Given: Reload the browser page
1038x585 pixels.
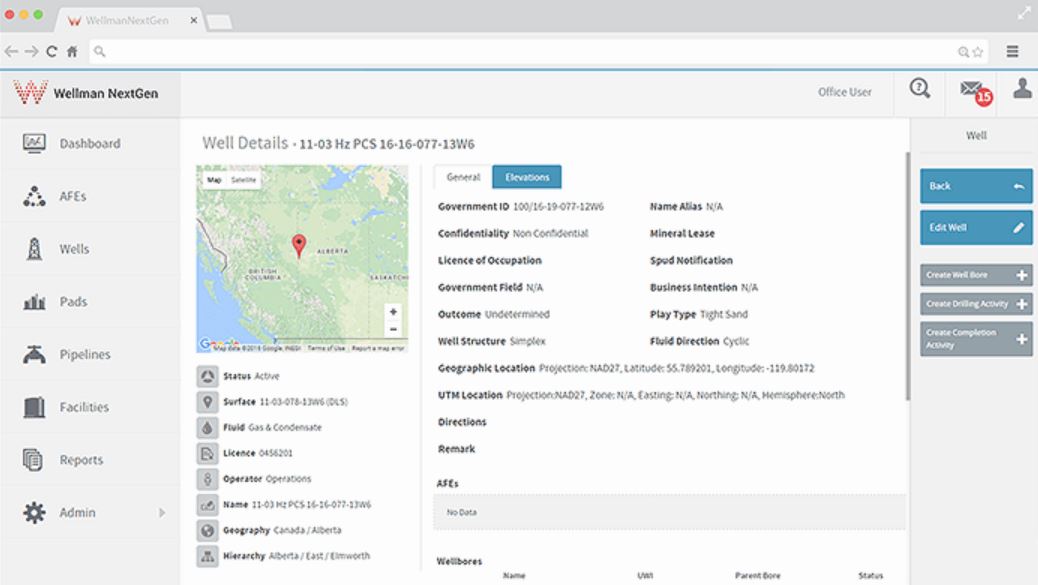Looking at the screenshot, I should (x=52, y=51).
